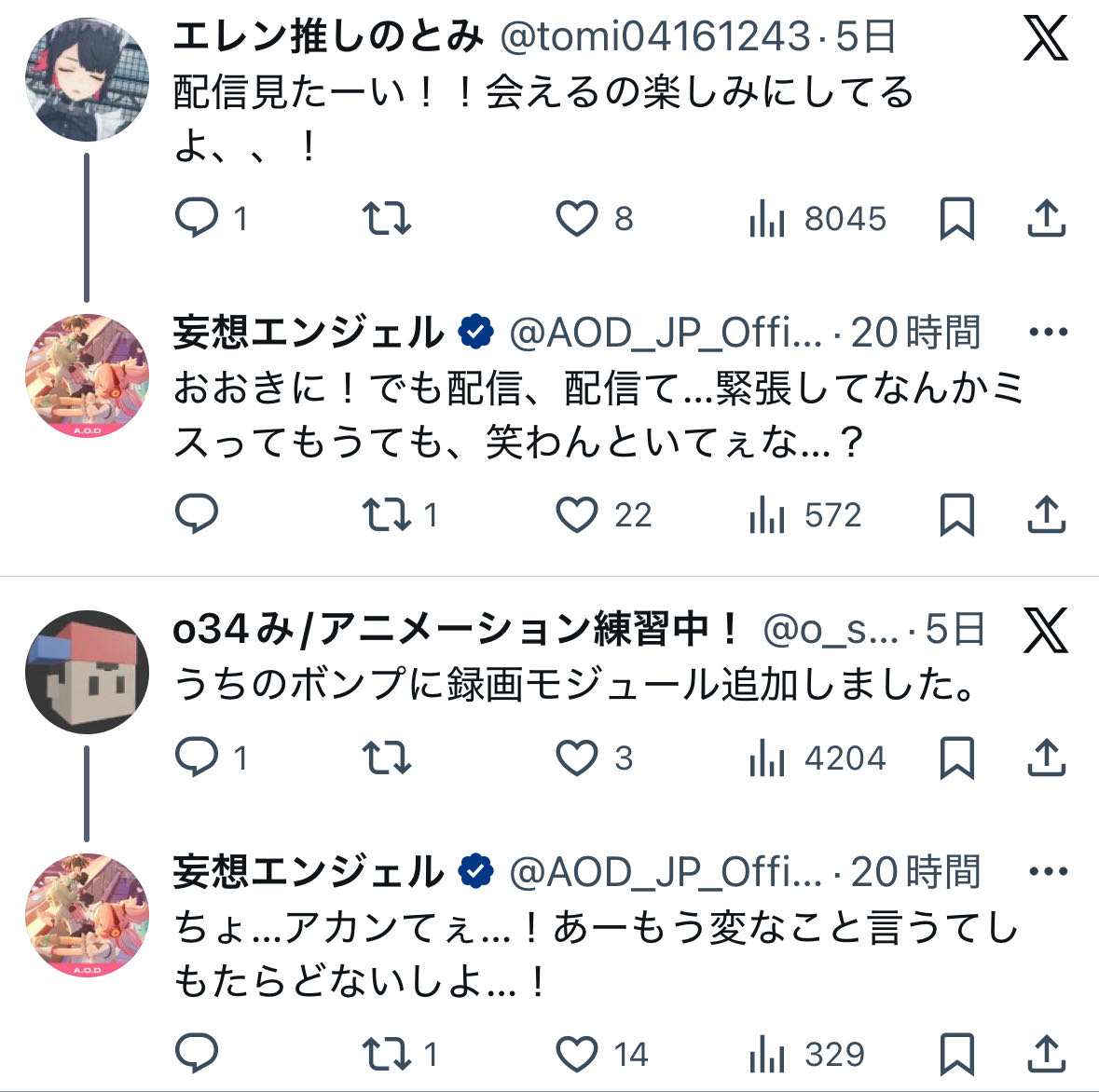The image size is (1099, 1092).
Task: Like the reply with 22 likes
Action: point(577,514)
